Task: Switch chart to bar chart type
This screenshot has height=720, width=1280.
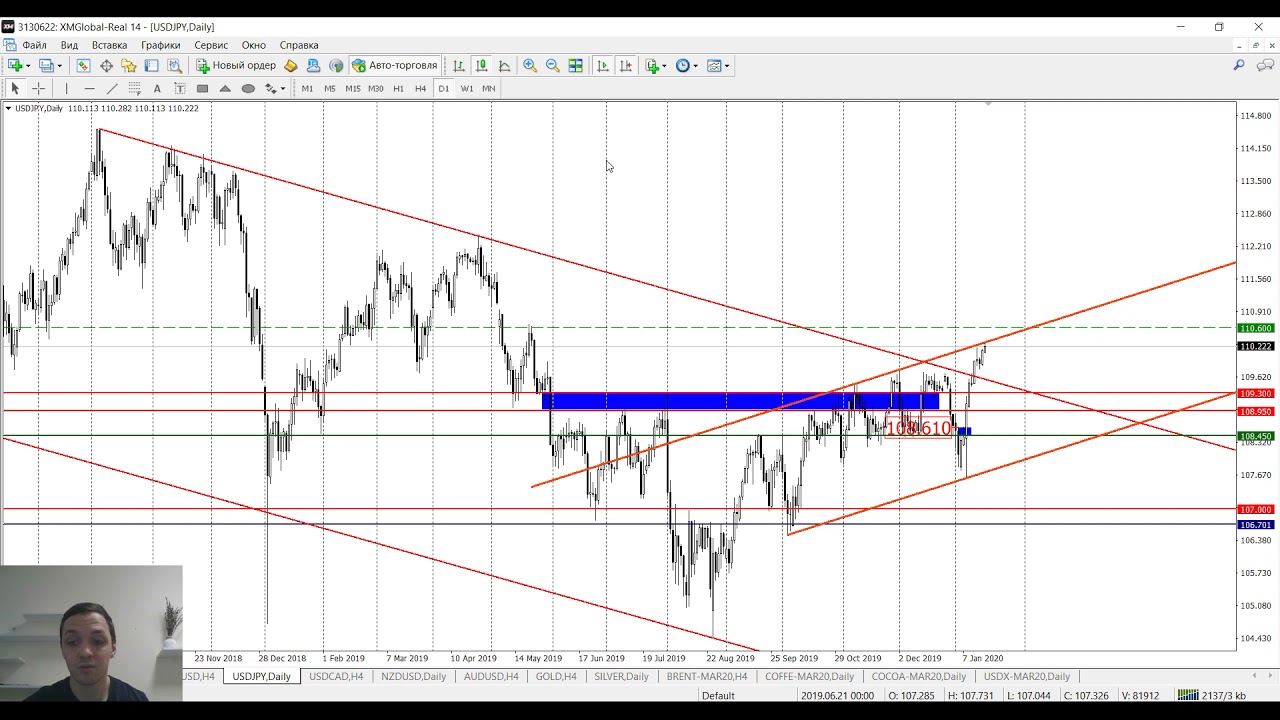Action: 459,65
